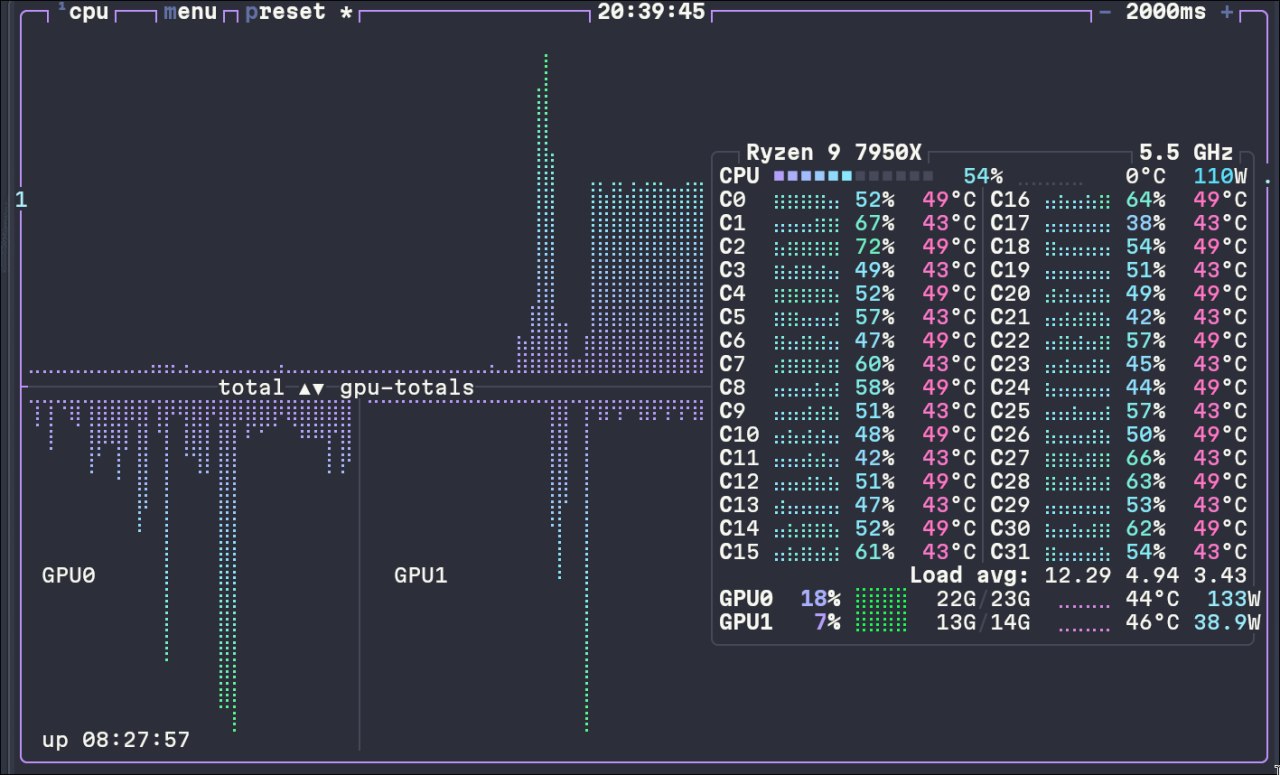Click the C27 core usage 66%
This screenshot has height=775, width=1280.
pyautogui.click(x=1145, y=459)
